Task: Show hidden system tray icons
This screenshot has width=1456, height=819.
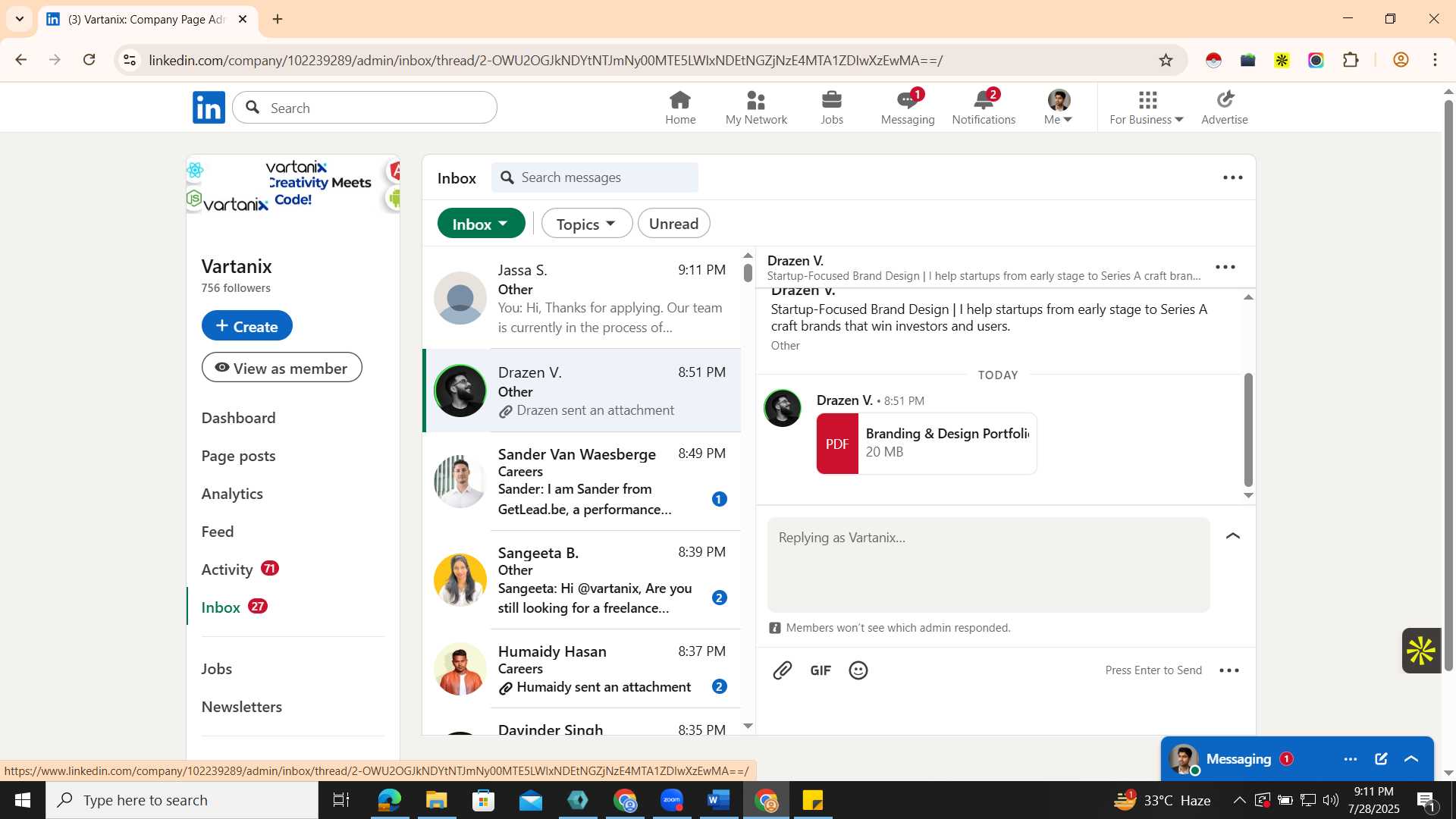Action: tap(1239, 800)
